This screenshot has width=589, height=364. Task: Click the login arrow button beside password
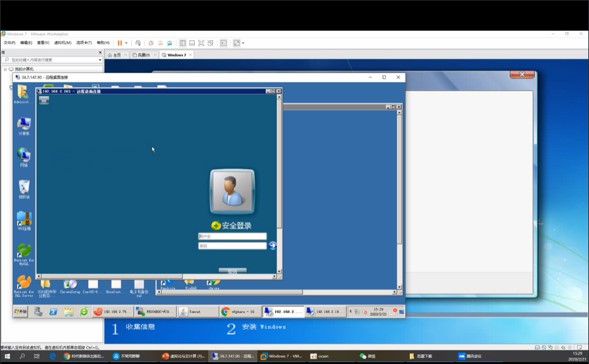click(x=272, y=245)
